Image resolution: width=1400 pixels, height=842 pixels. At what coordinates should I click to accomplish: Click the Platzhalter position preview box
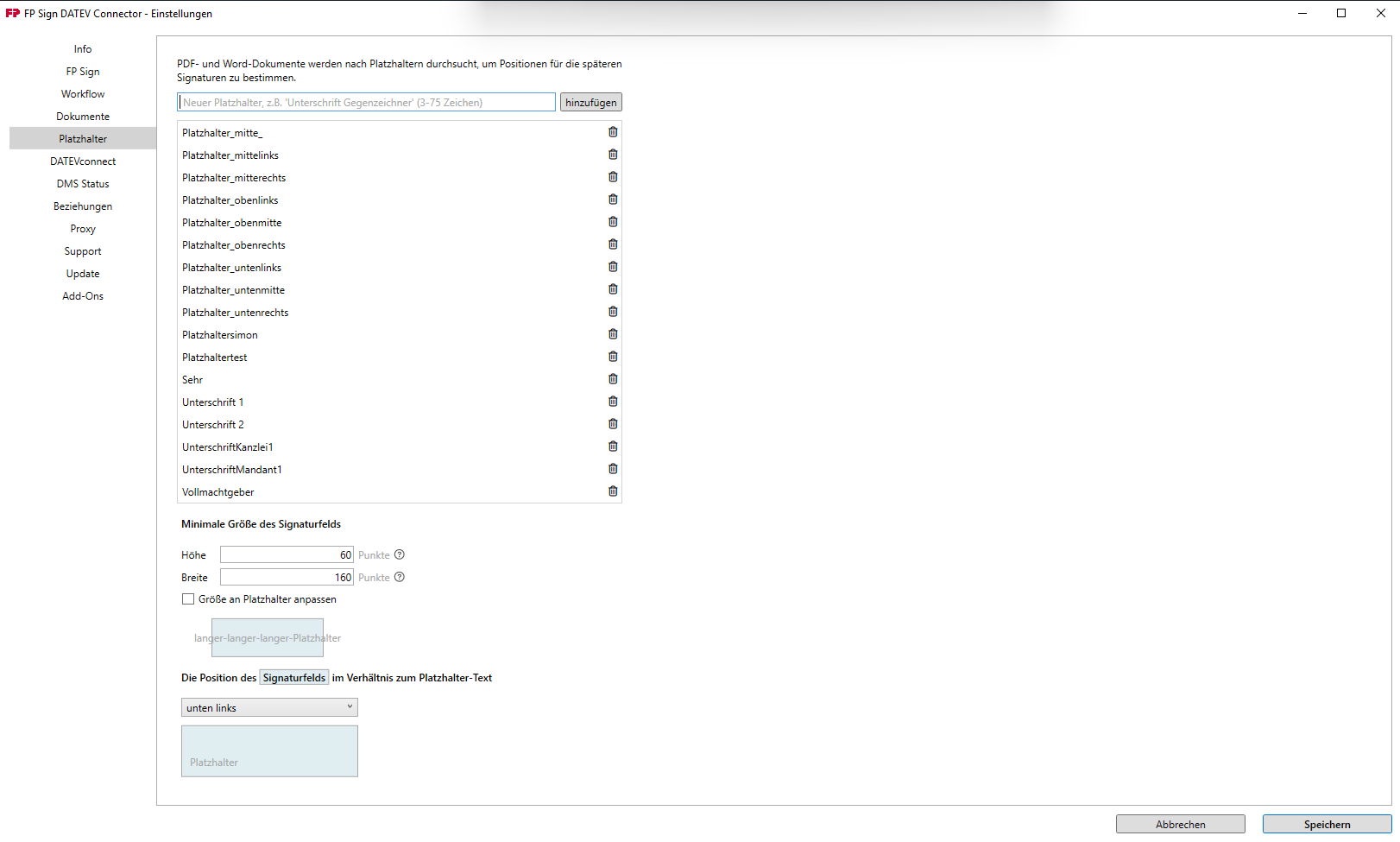269,751
